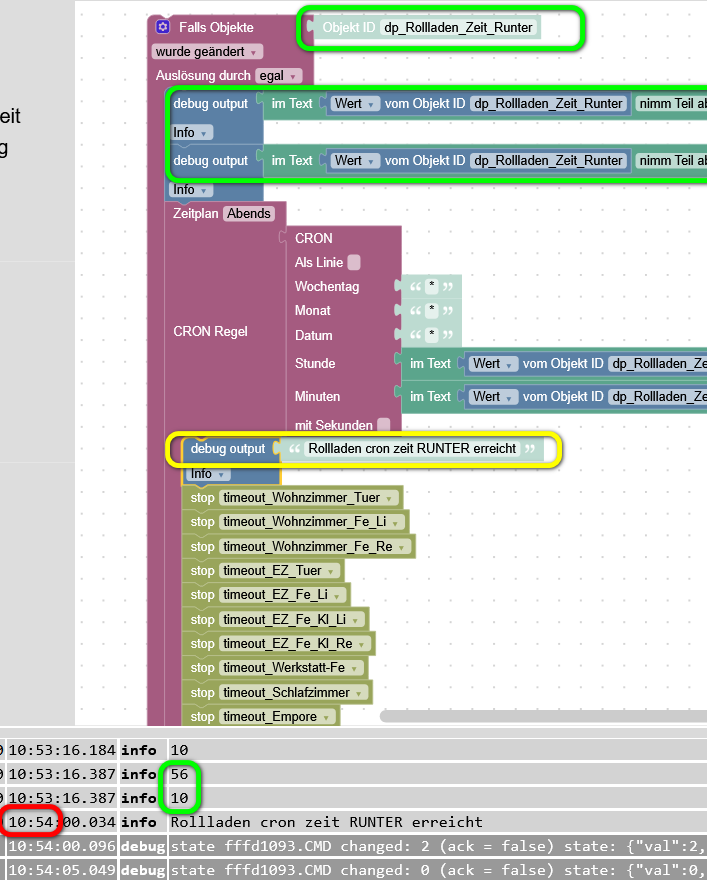Screen dimensions: 707x882
Task: Edit 'Rollladen cron zeit RUNTER erreicht' text
Action: point(412,449)
